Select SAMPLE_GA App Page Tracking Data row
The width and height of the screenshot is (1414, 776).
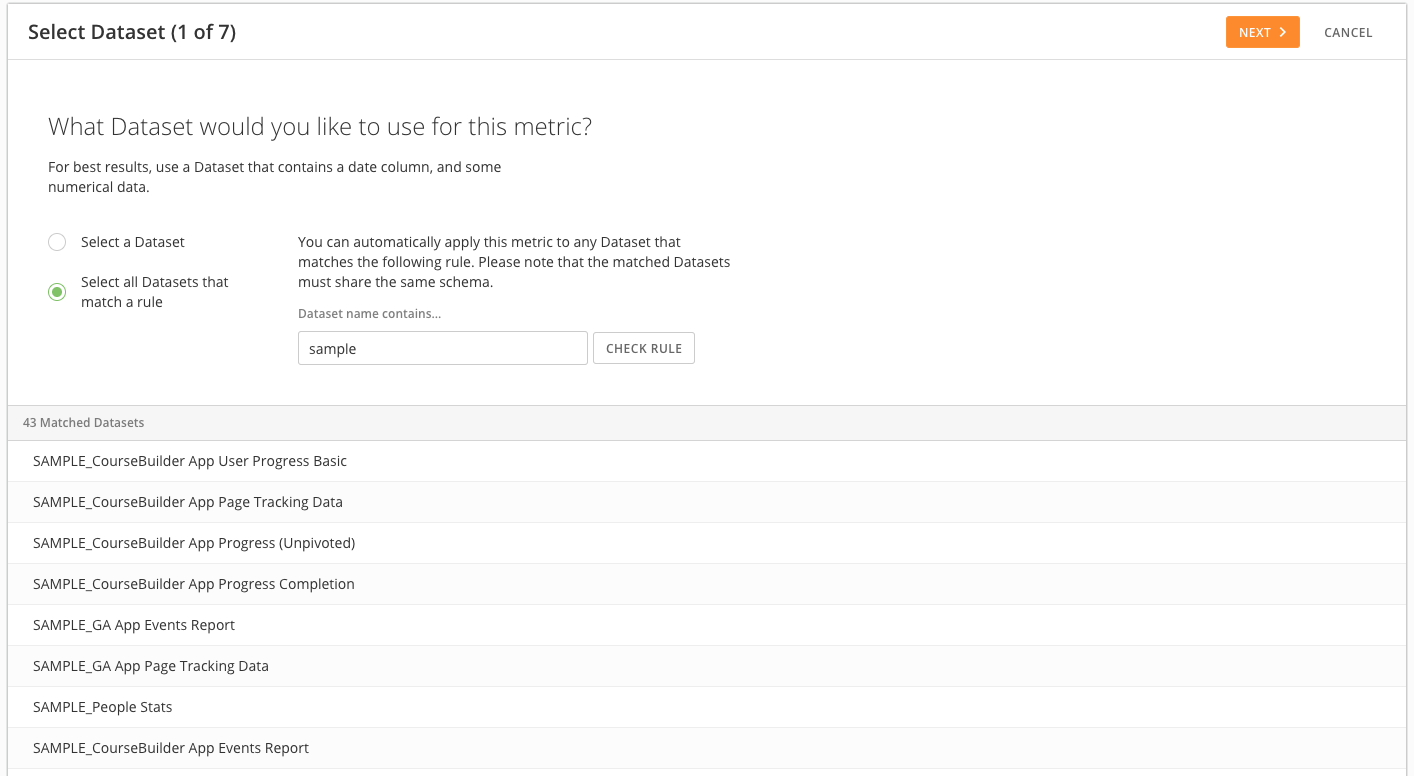coord(706,666)
